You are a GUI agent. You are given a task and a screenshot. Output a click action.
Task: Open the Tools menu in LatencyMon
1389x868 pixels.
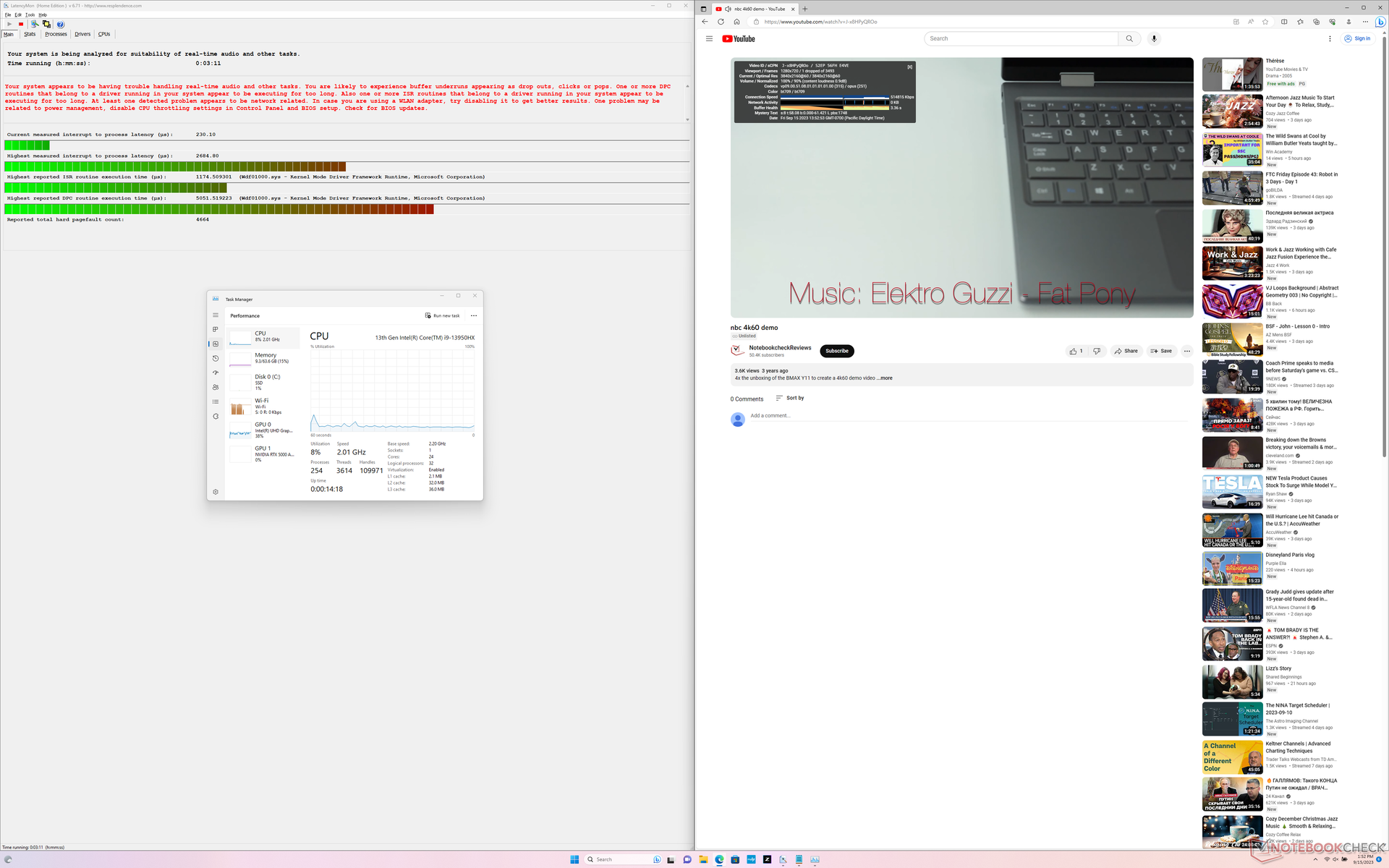[30, 14]
